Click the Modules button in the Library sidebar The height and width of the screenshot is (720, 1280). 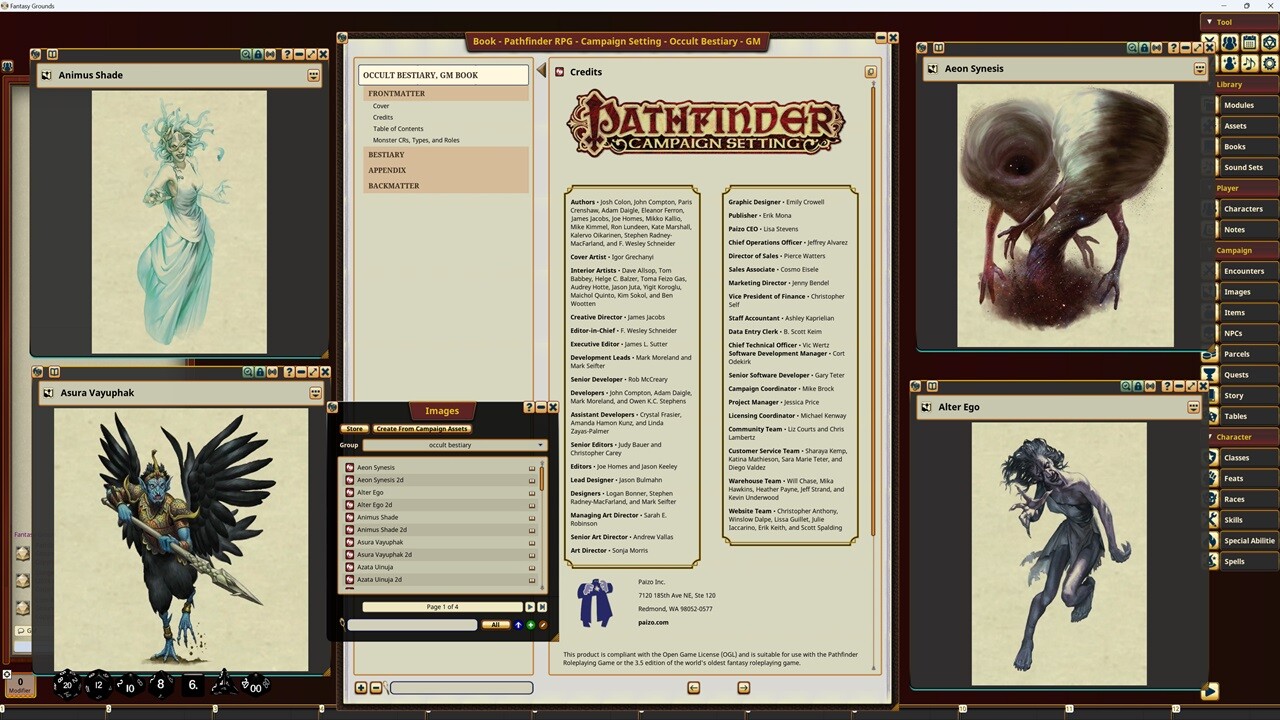point(1239,105)
